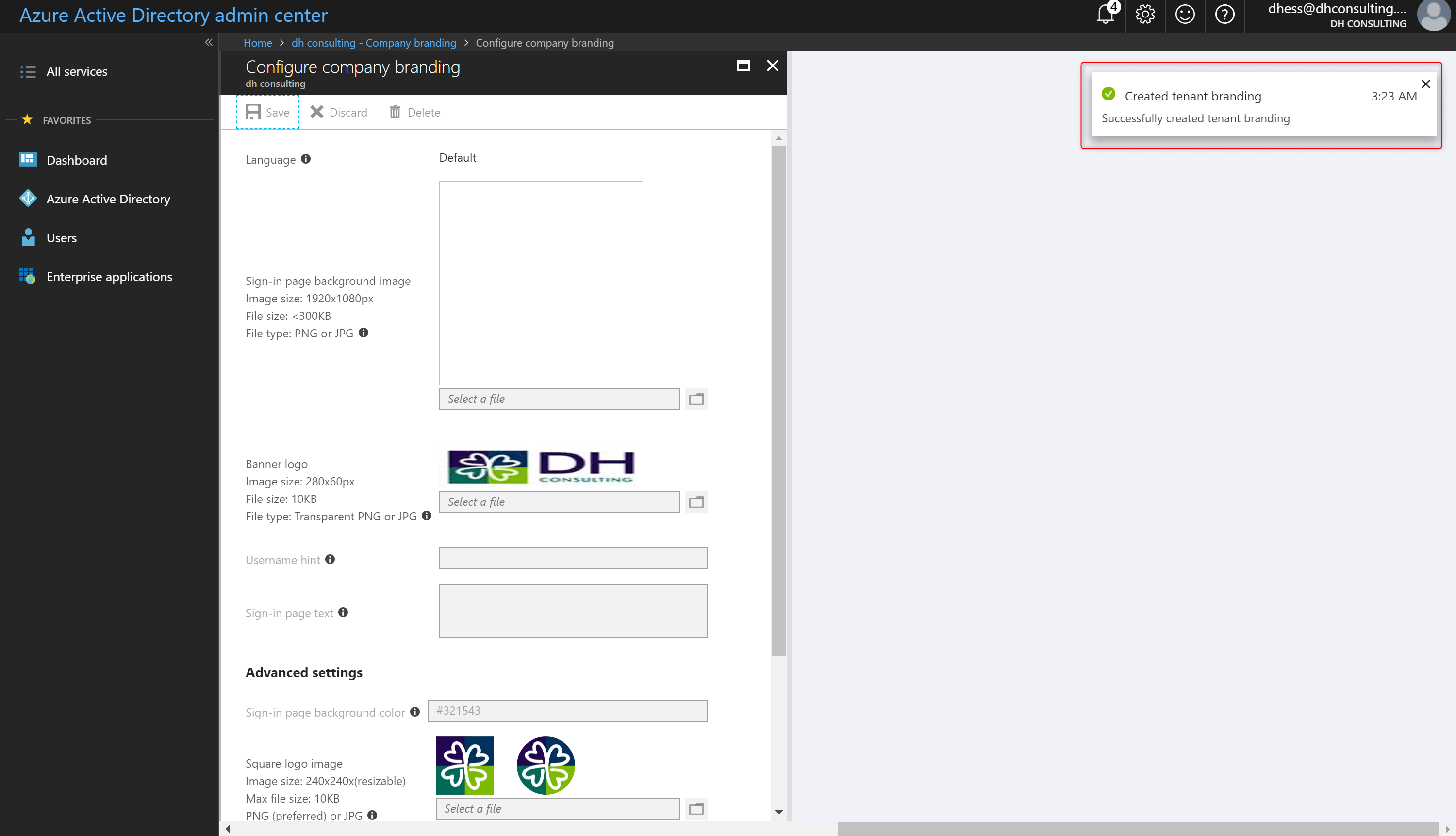Open Users from the sidebar

pyautogui.click(x=62, y=237)
